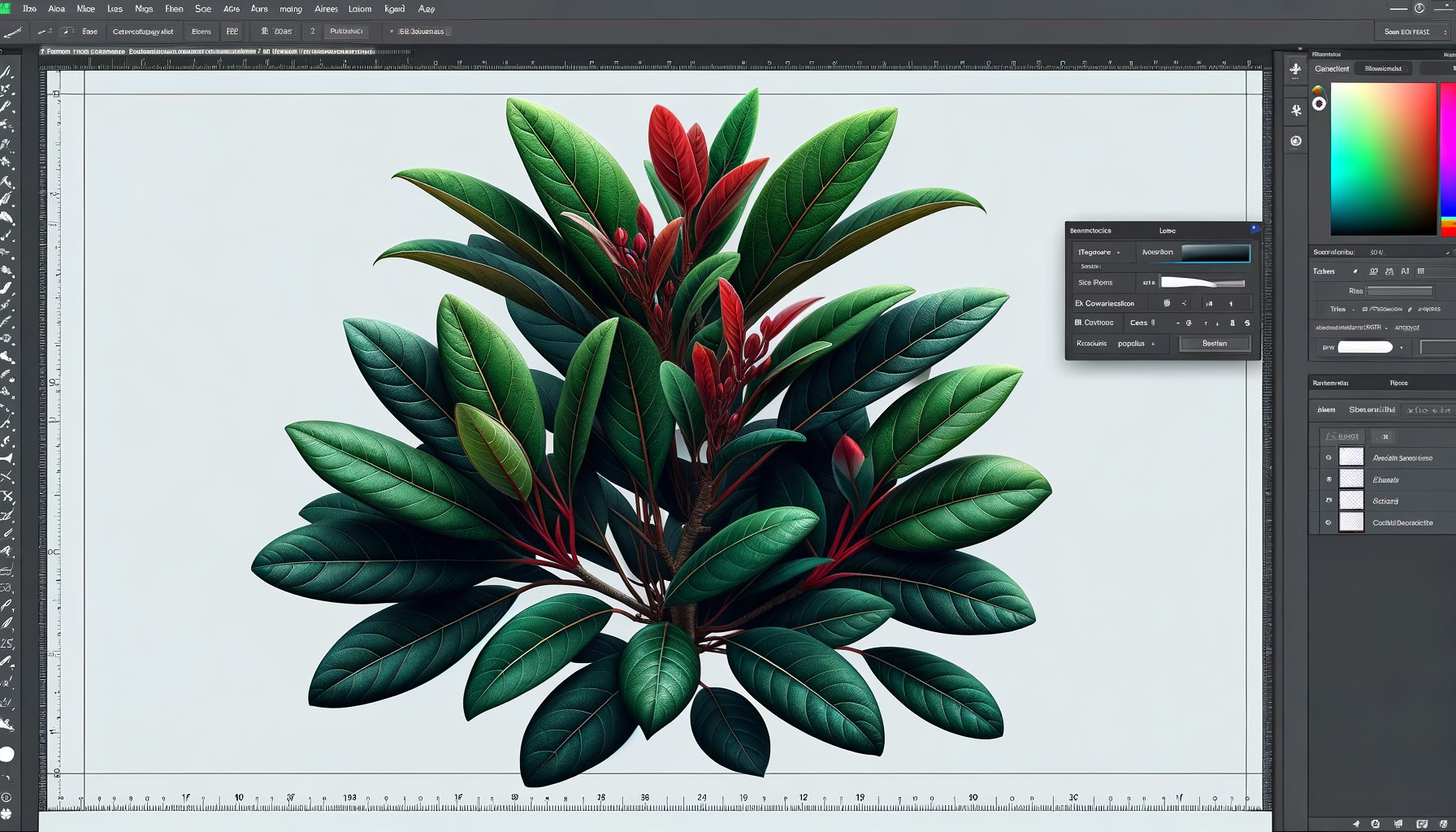Click the '8' icon in 'Bl. Covtooe' row
The image size is (1456, 832).
[1233, 323]
